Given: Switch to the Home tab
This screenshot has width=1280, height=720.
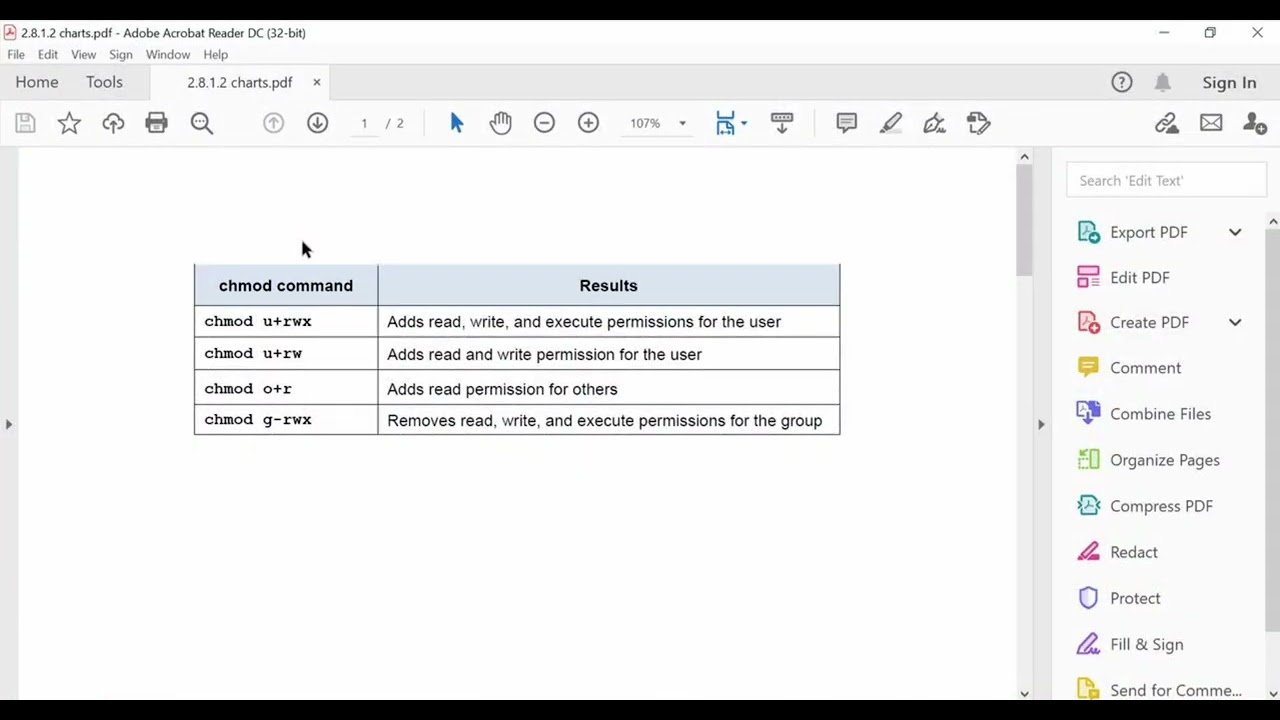Looking at the screenshot, I should coord(37,82).
